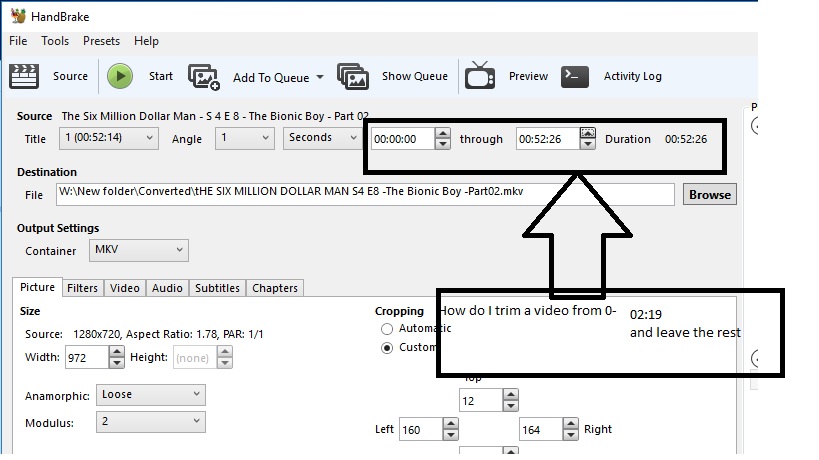Open the Presets menu

coord(101,41)
